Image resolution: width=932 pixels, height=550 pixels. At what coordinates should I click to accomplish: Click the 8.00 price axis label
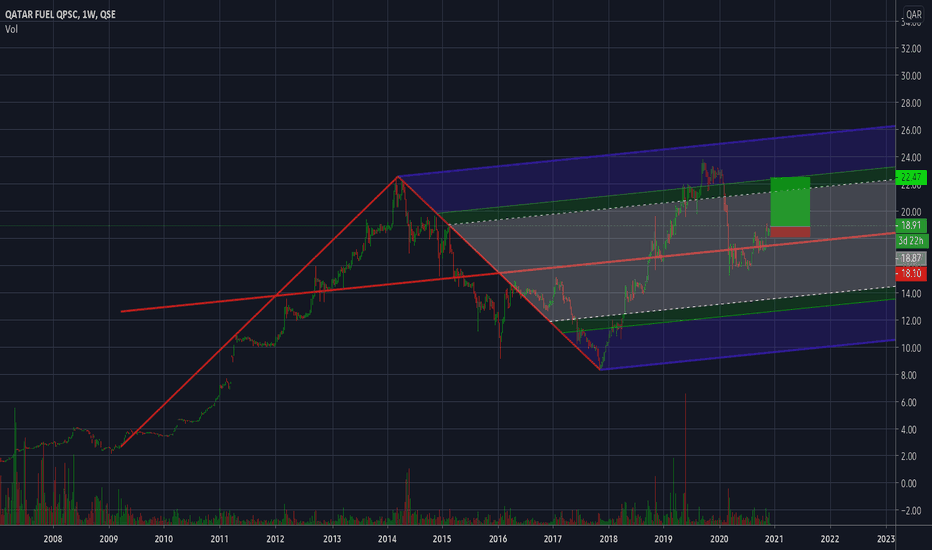click(909, 375)
